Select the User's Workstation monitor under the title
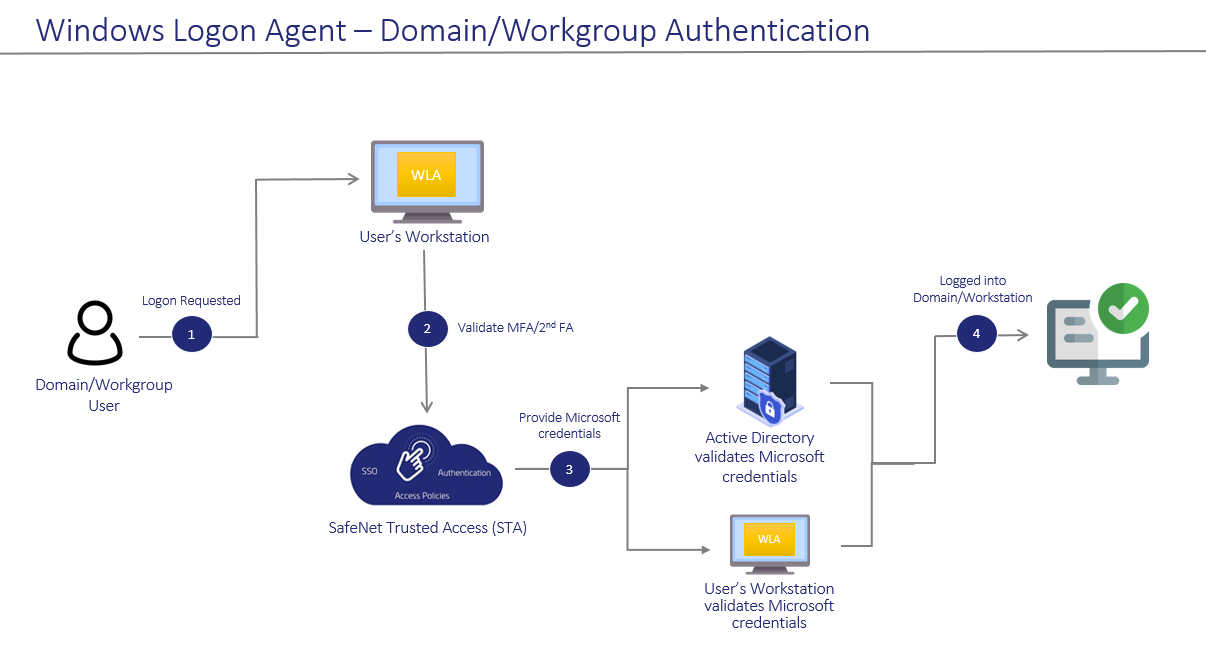 pyautogui.click(x=426, y=183)
